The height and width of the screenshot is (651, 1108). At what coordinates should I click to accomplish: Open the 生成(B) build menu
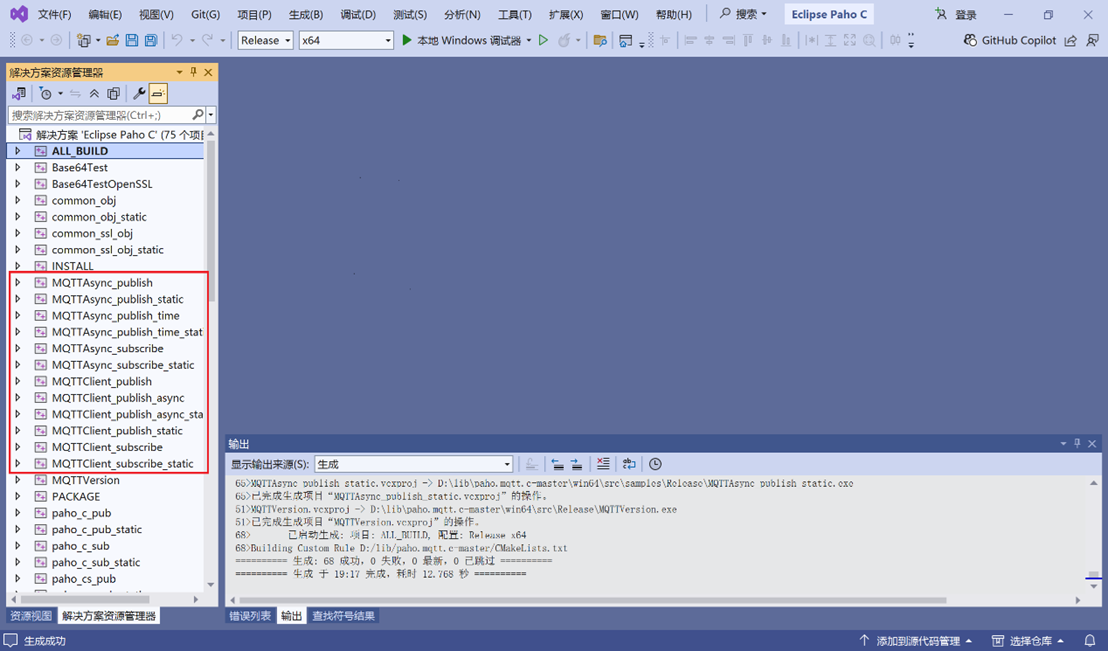coord(306,14)
